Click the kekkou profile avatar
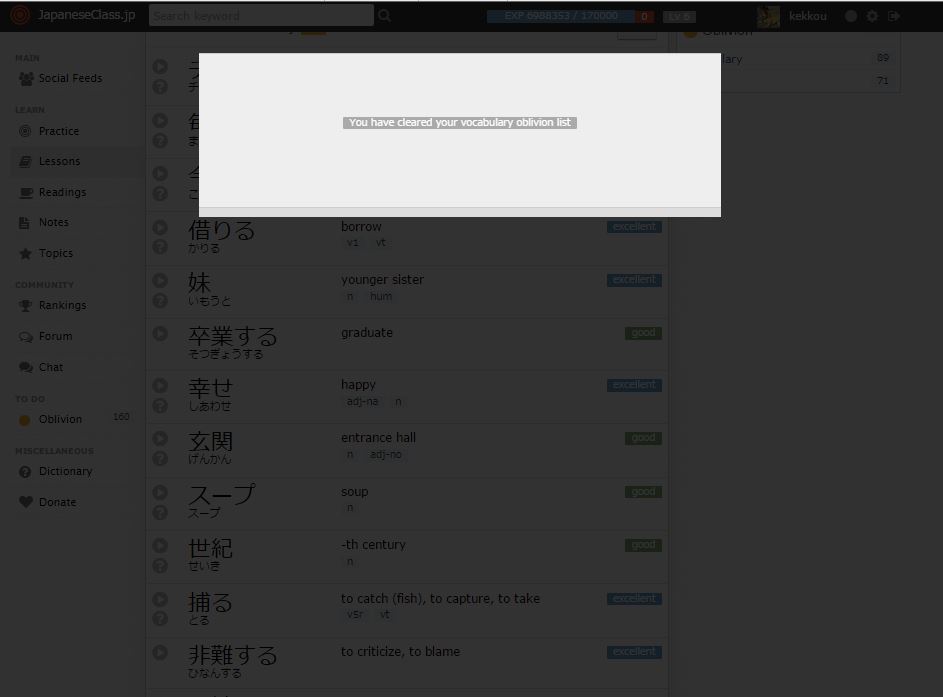 [x=768, y=16]
